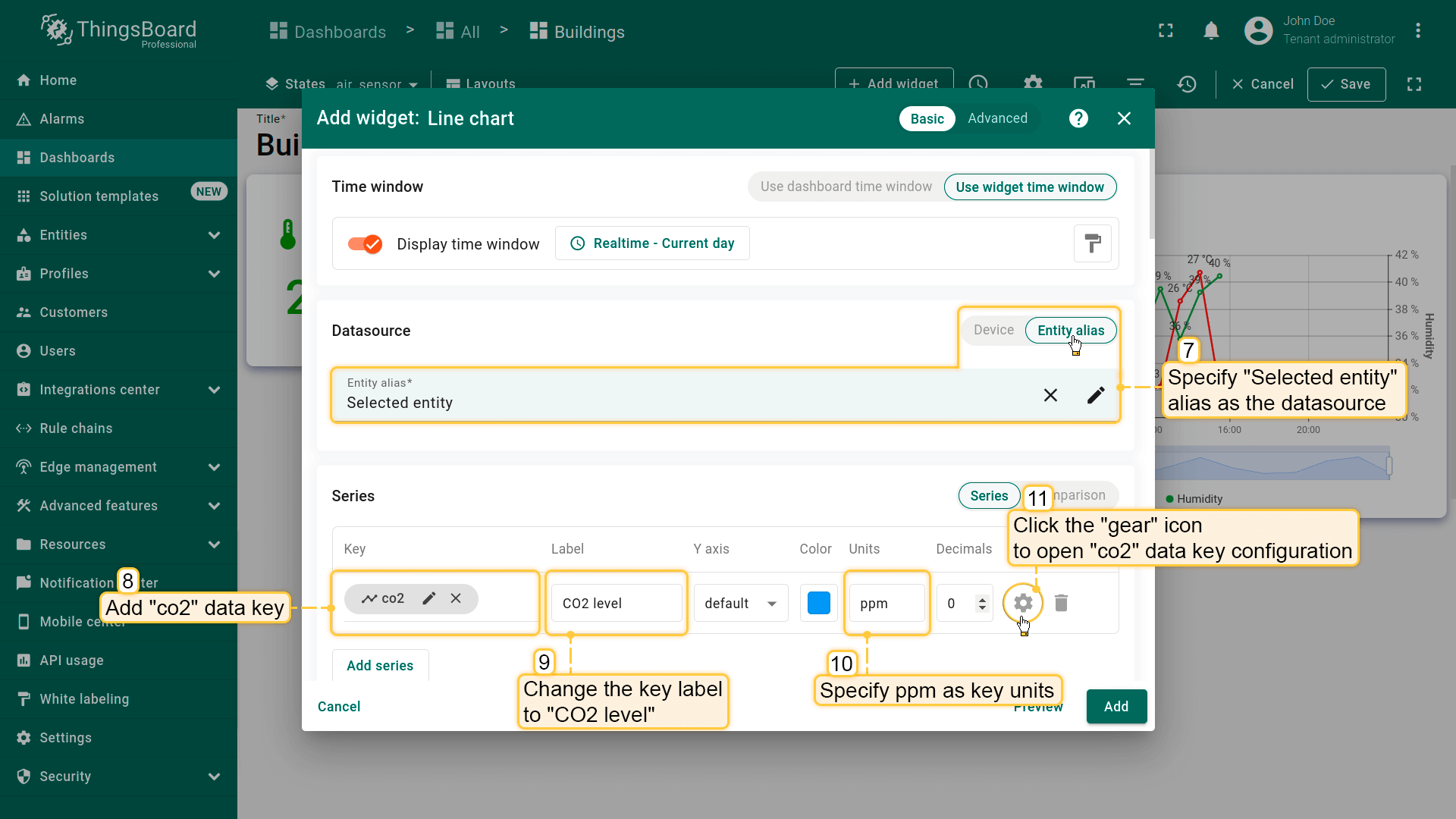Clear the Selected entity alias
The width and height of the screenshot is (1456, 819).
point(1050,395)
